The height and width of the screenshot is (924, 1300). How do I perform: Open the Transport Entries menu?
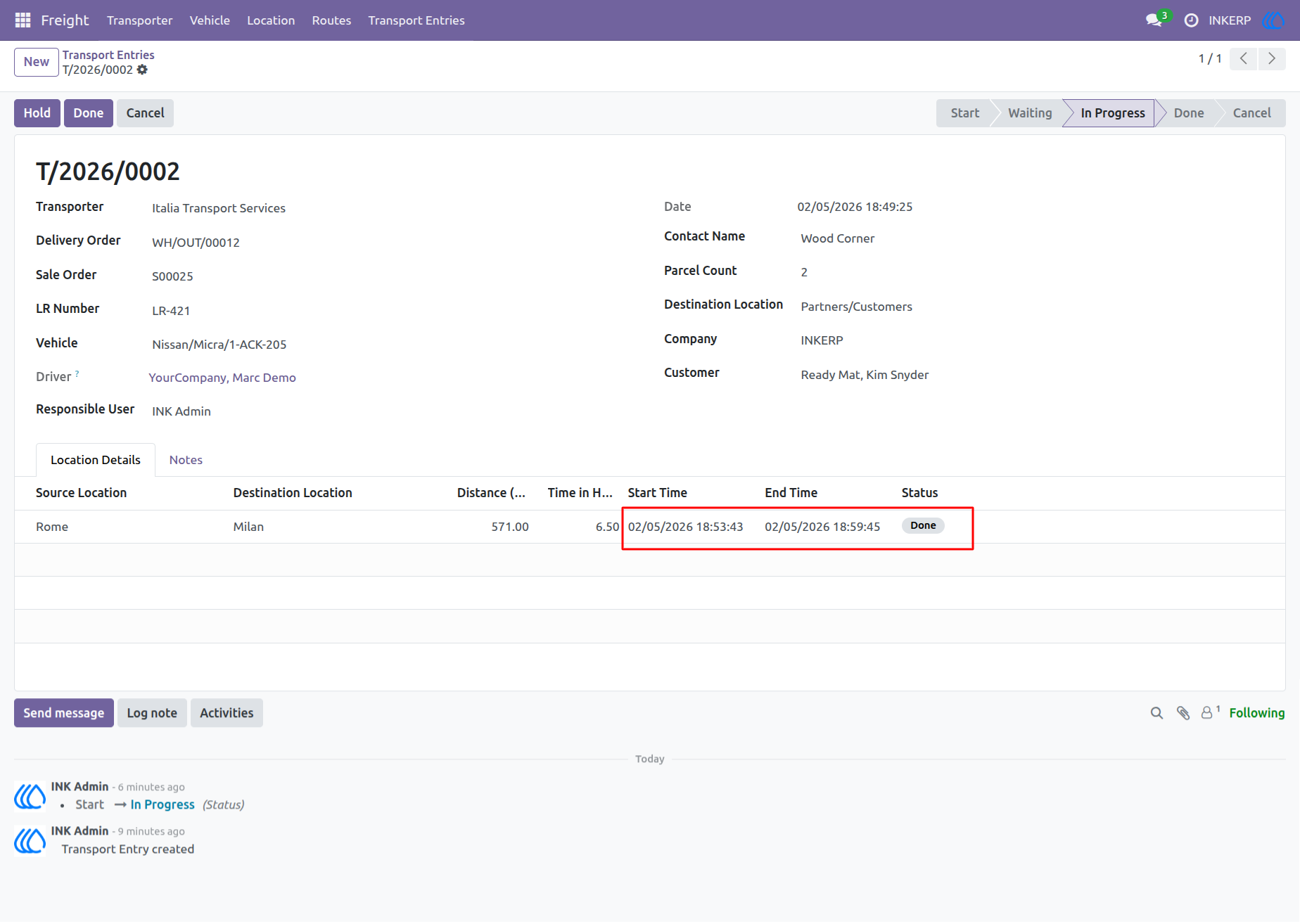416,20
